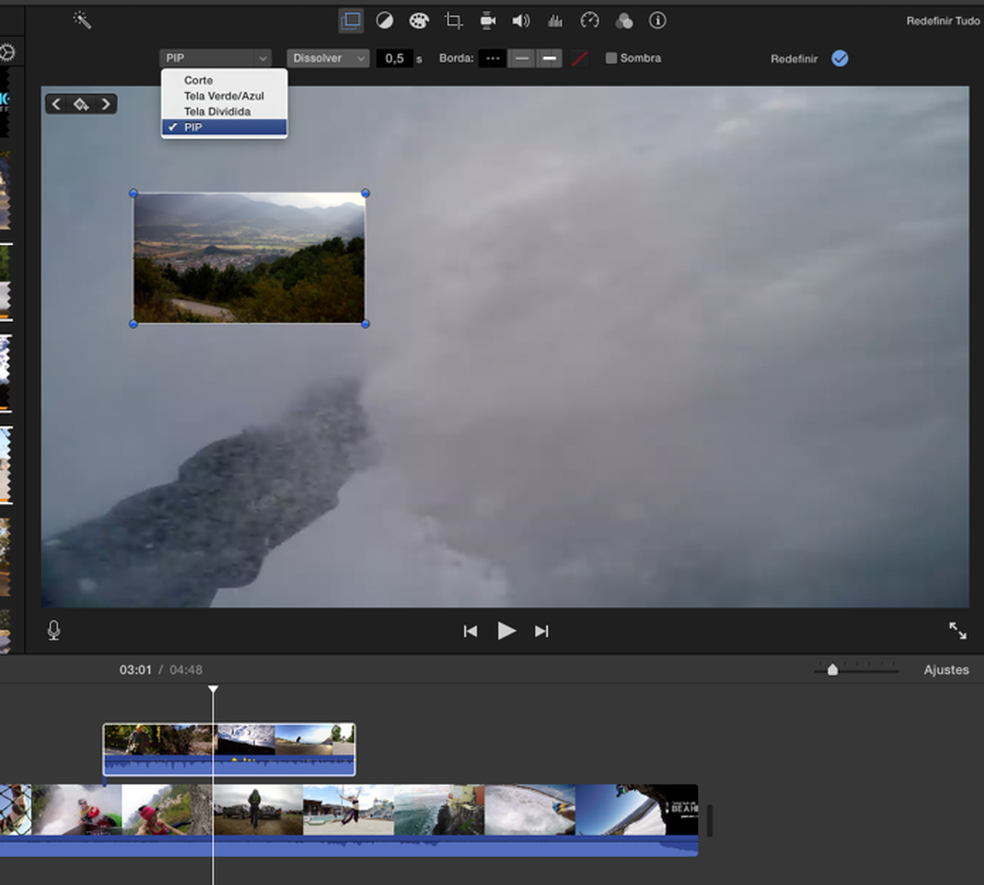Click the blue apply checkmark button
Screen dimensions: 984x885
tap(840, 58)
